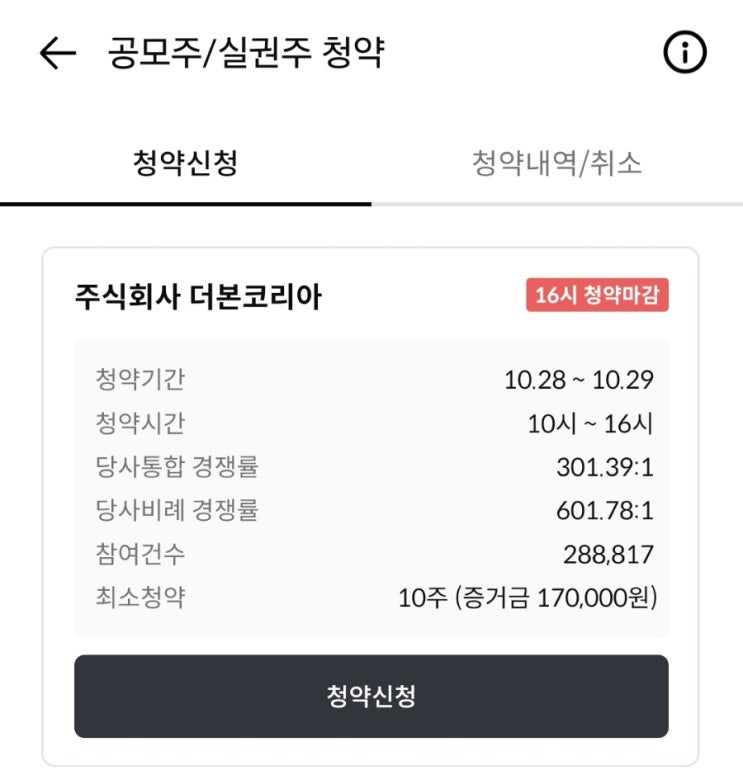Select the 10시 ~ 16시 time value

[590, 424]
